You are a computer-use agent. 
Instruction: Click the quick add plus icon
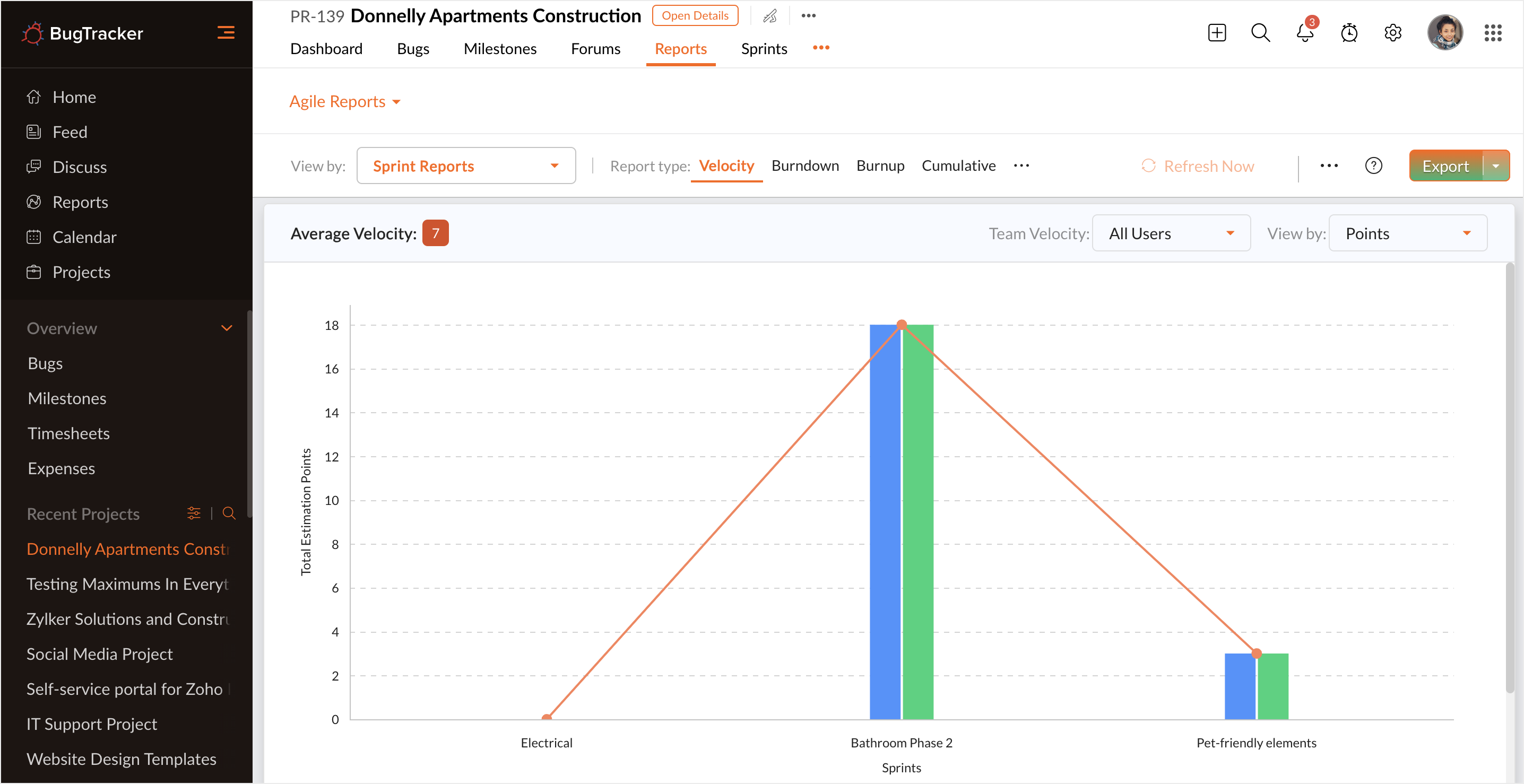[1216, 33]
